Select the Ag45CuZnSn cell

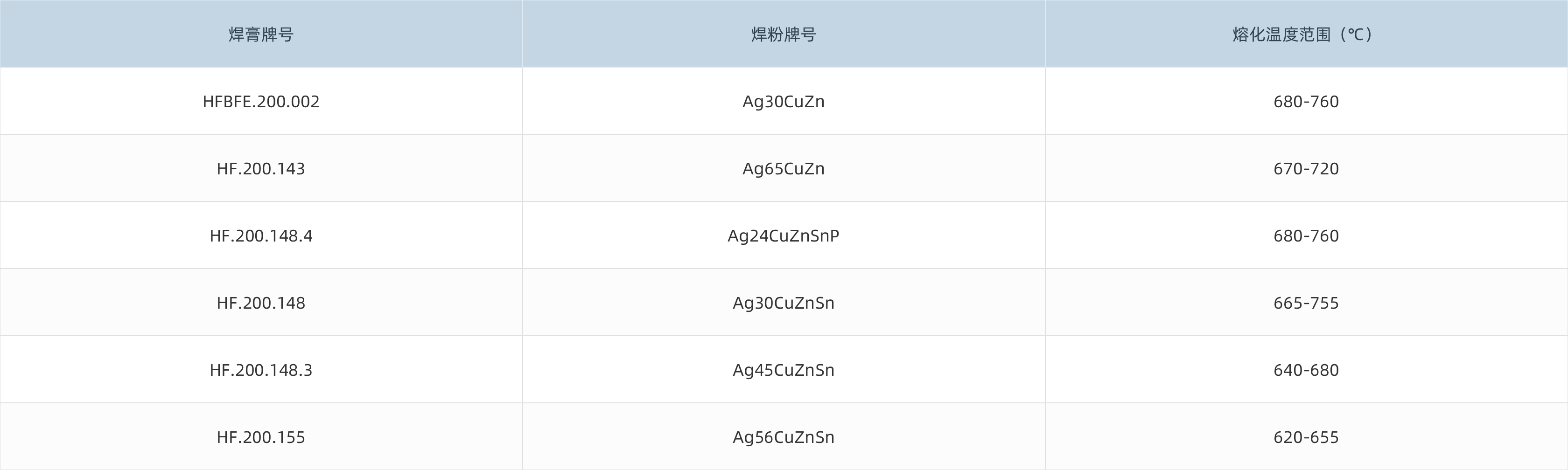pyautogui.click(x=784, y=370)
